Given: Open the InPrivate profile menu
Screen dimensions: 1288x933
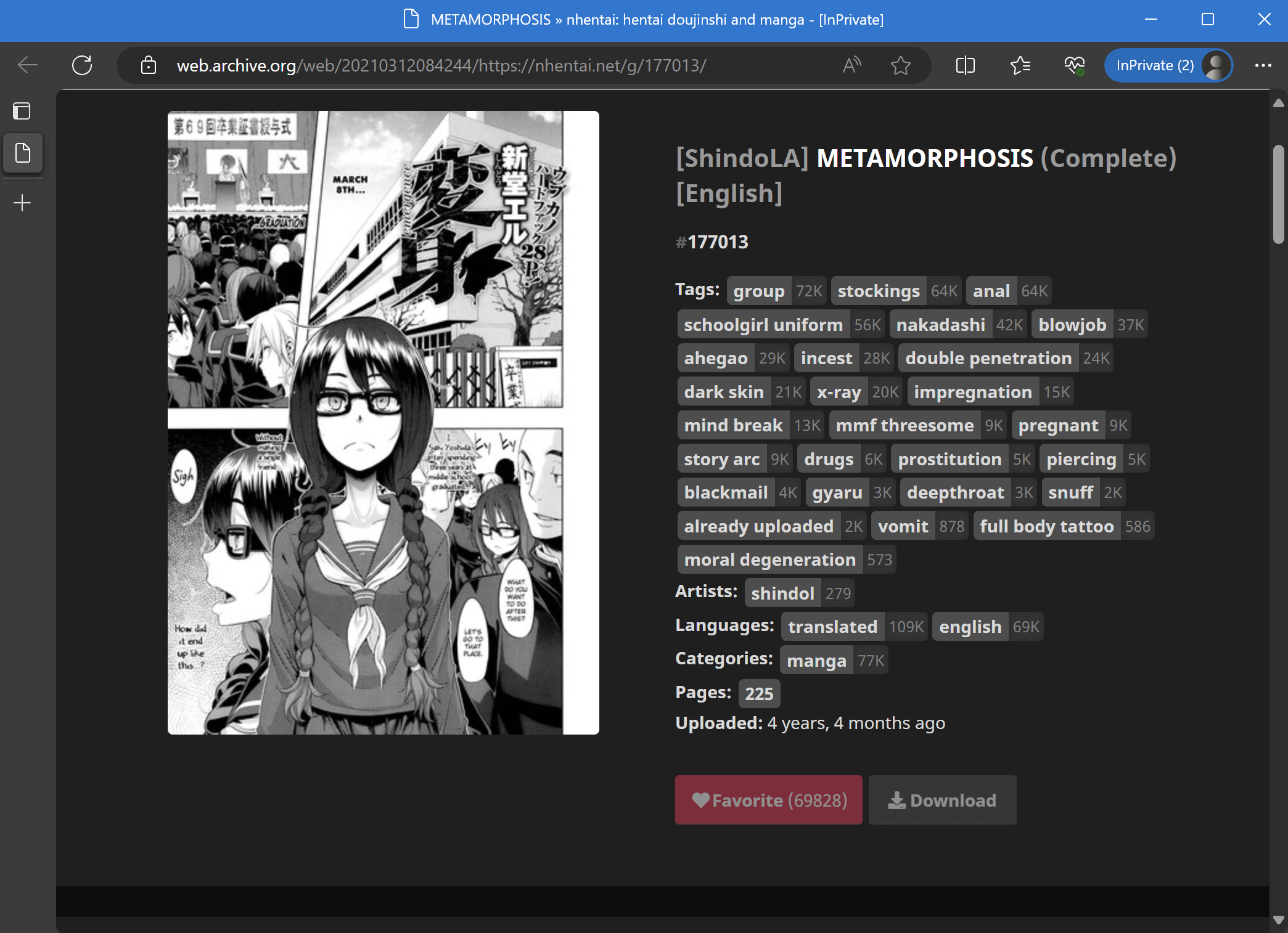Looking at the screenshot, I should 1168,65.
